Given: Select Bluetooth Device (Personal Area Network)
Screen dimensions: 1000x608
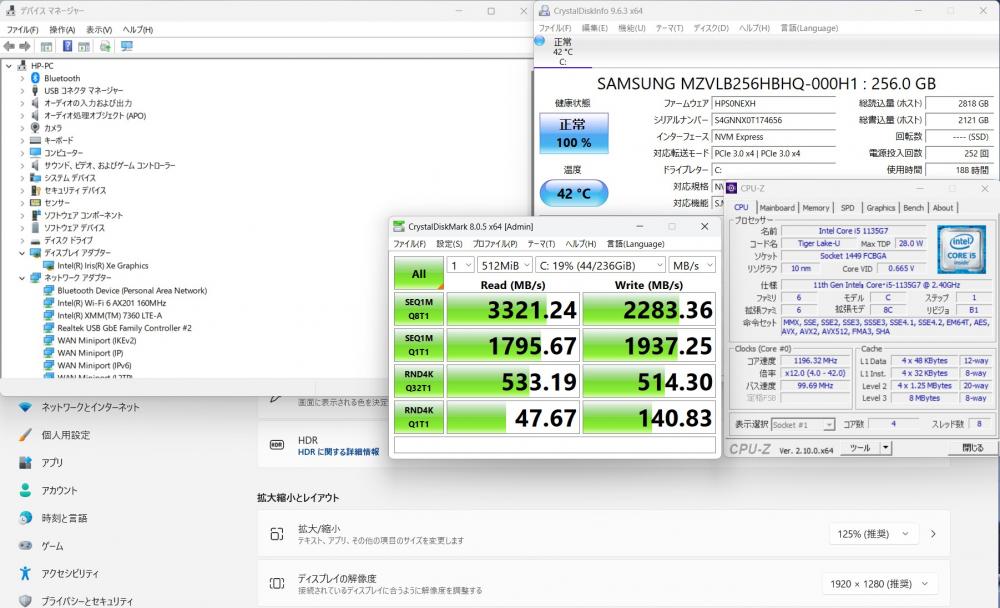Looking at the screenshot, I should click(x=131, y=290).
